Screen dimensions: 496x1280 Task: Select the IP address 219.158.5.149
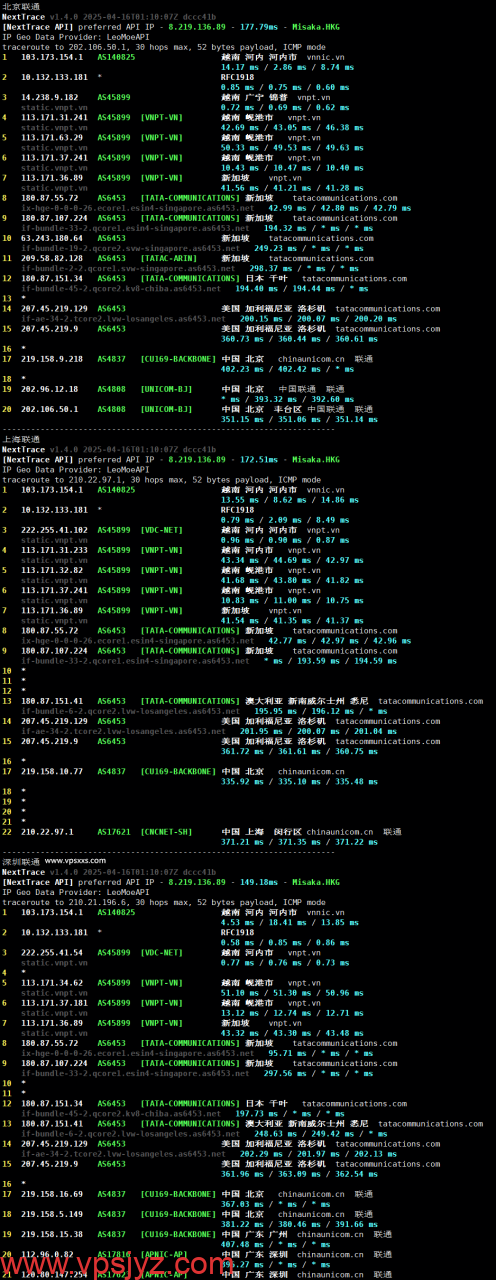point(52,1213)
